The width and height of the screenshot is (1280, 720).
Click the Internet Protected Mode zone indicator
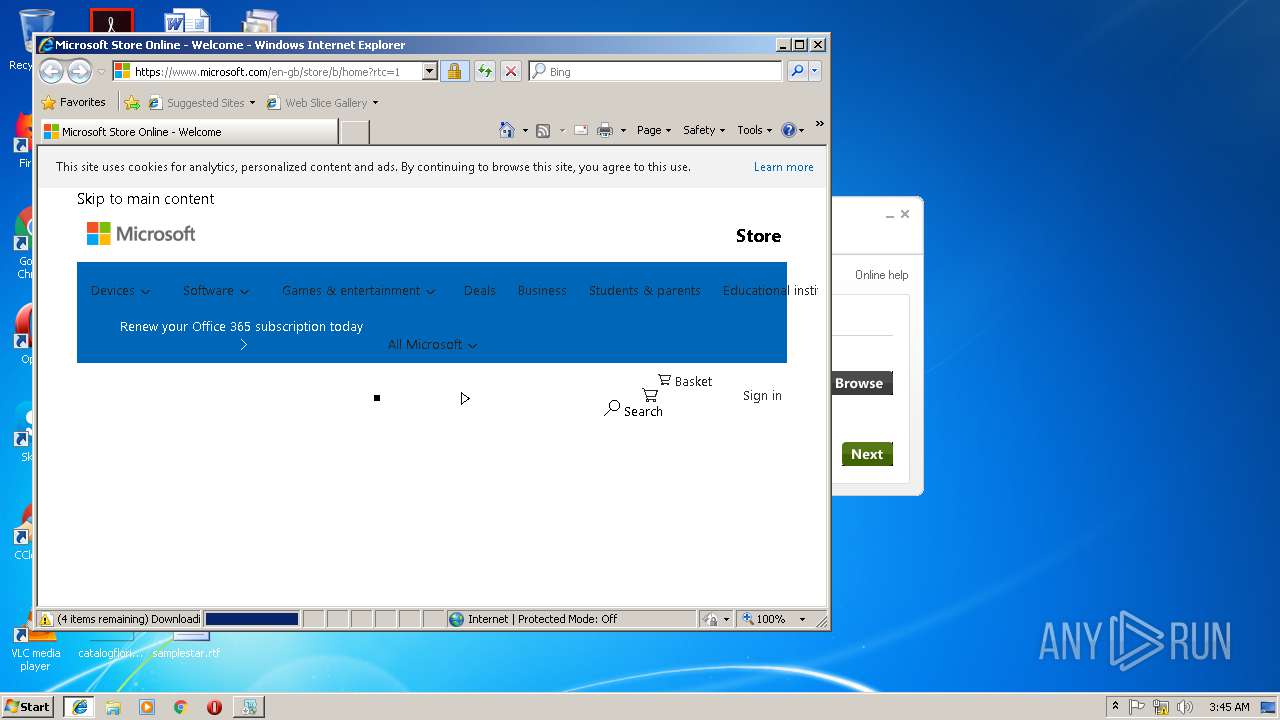coord(571,619)
